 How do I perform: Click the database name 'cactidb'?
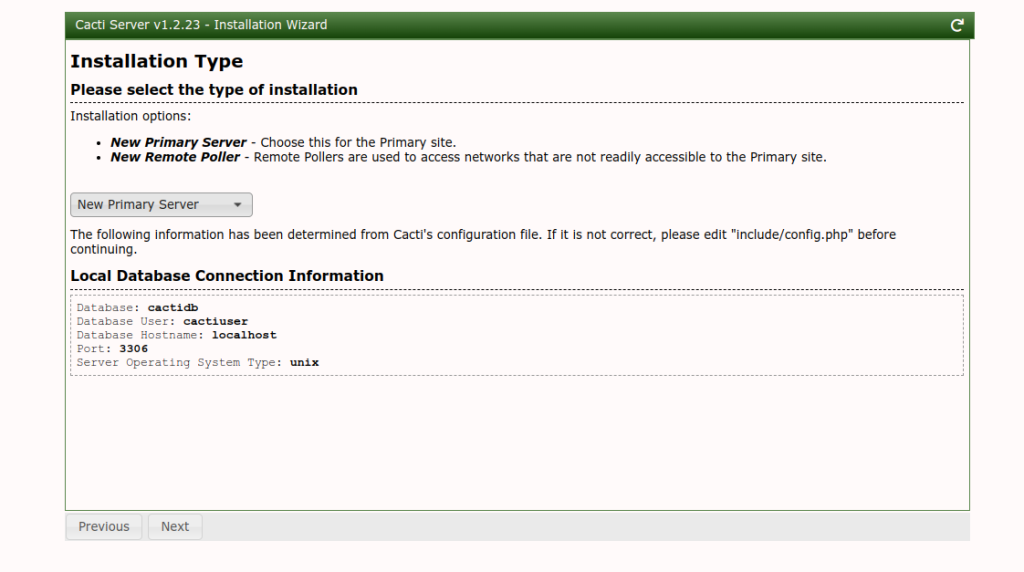pyautogui.click(x=173, y=308)
